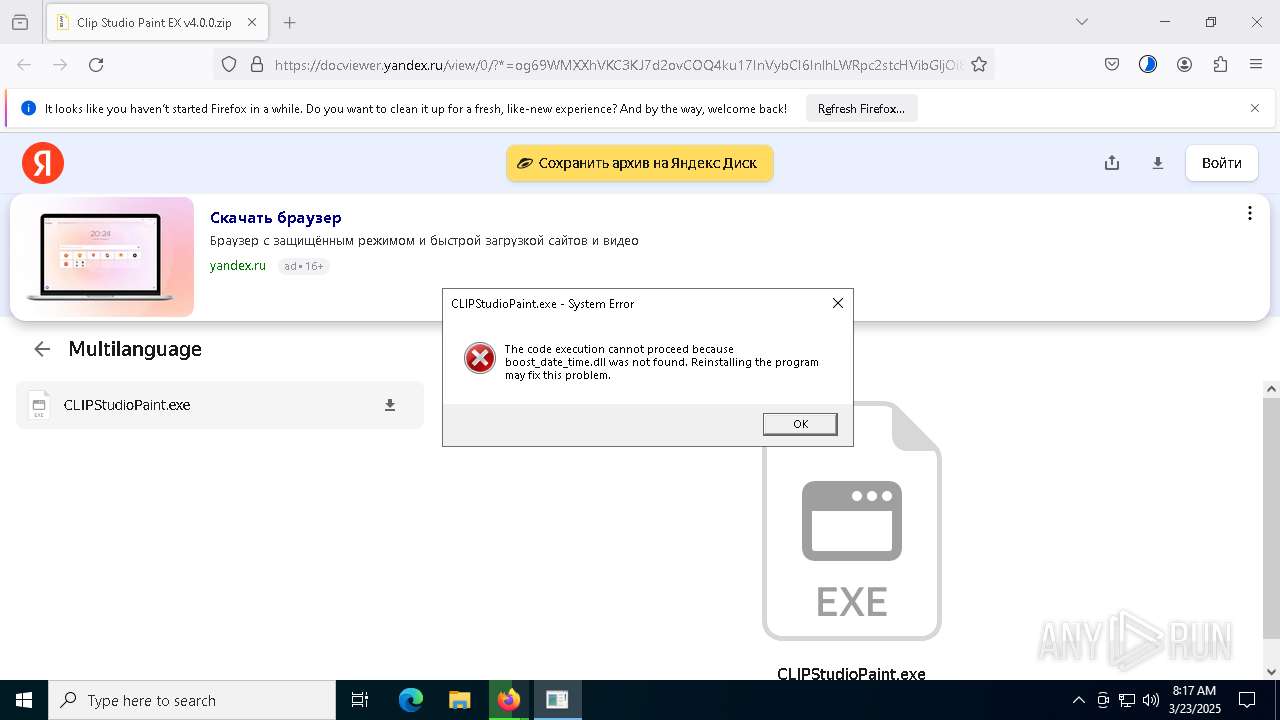Switch to Firefox in the taskbar
Viewport: 1280px width, 720px height.
(x=508, y=700)
